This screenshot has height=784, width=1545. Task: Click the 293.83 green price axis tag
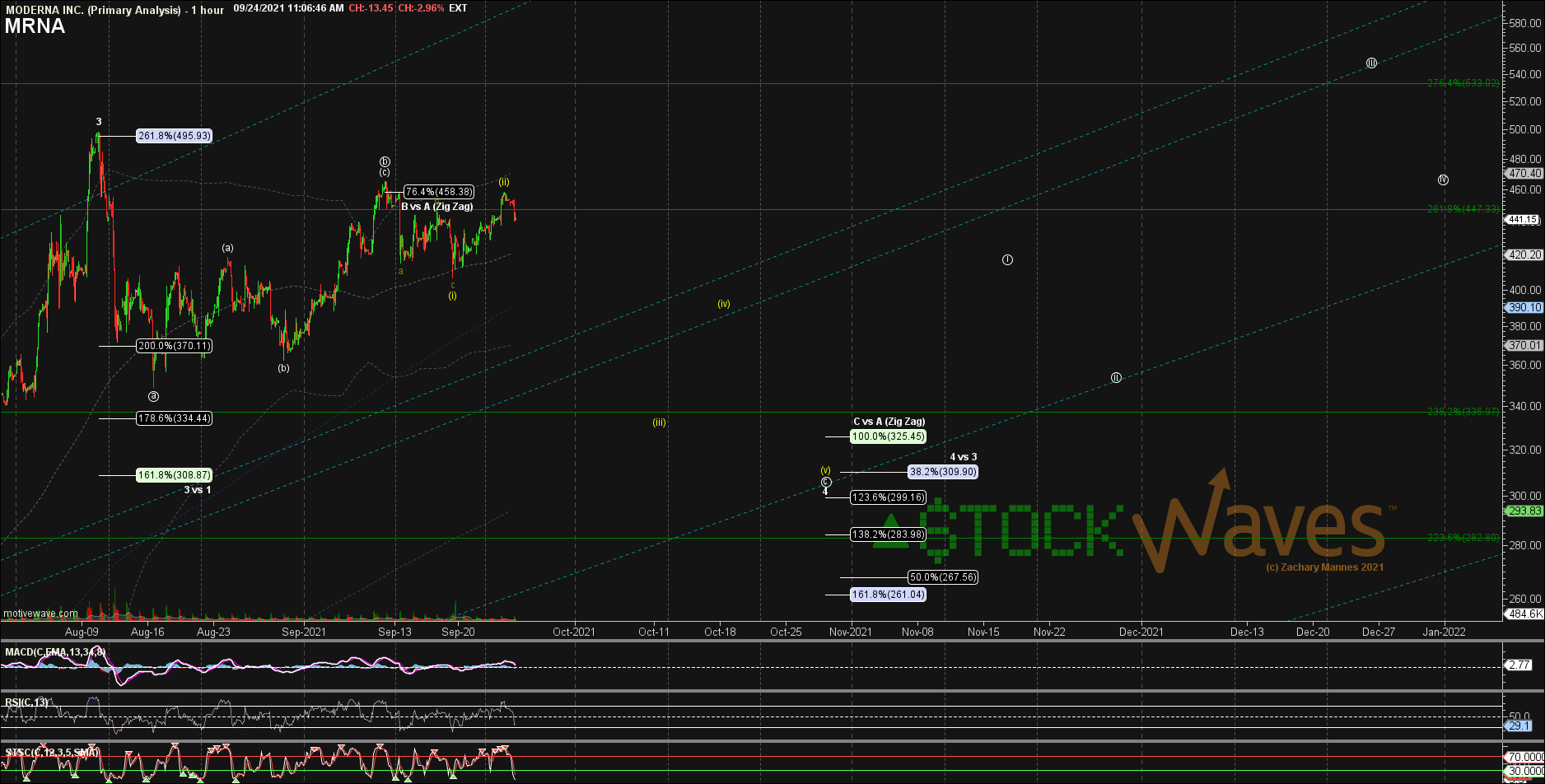[x=1524, y=511]
